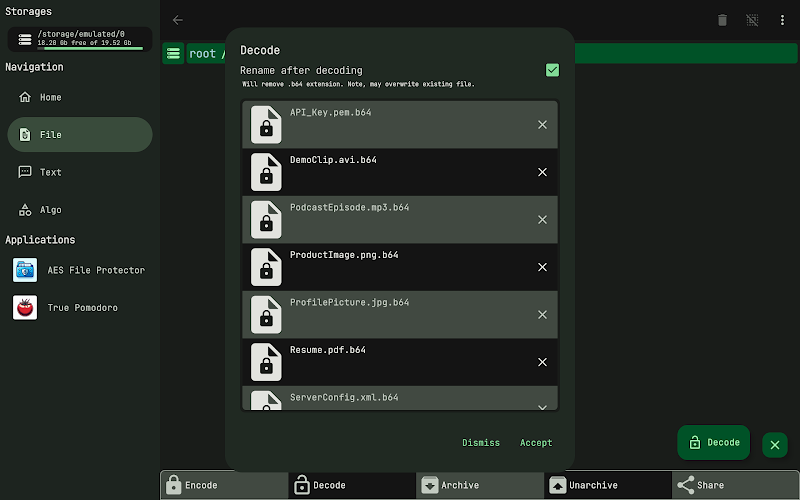
Task: Click the deselect-all icon in toolbar
Action: pos(752,20)
